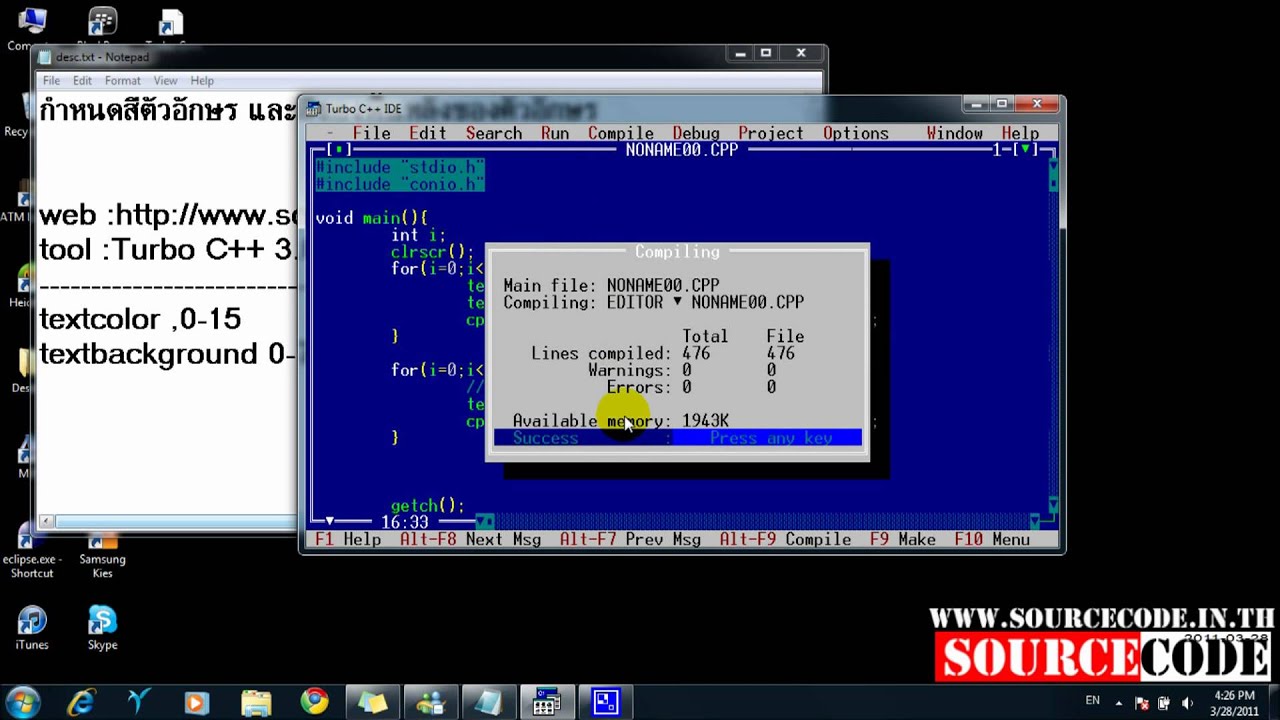Open the Compile menu
The image size is (1280, 720).
621,133
